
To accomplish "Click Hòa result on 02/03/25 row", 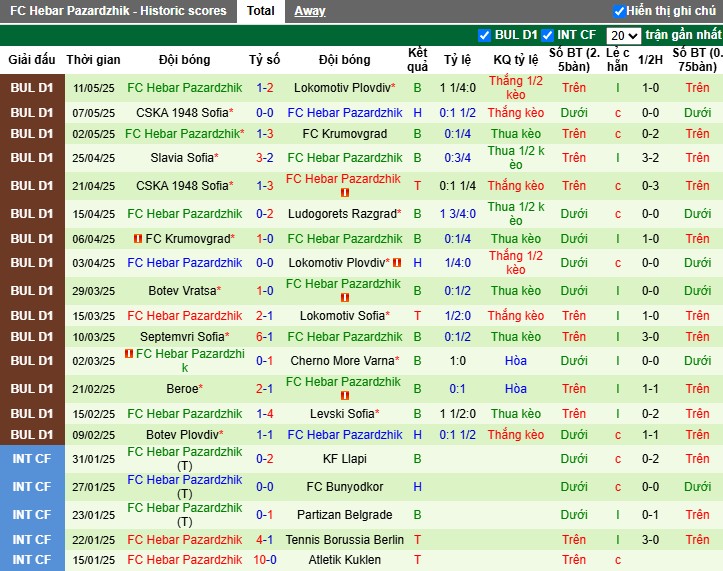I will click(x=516, y=361).
